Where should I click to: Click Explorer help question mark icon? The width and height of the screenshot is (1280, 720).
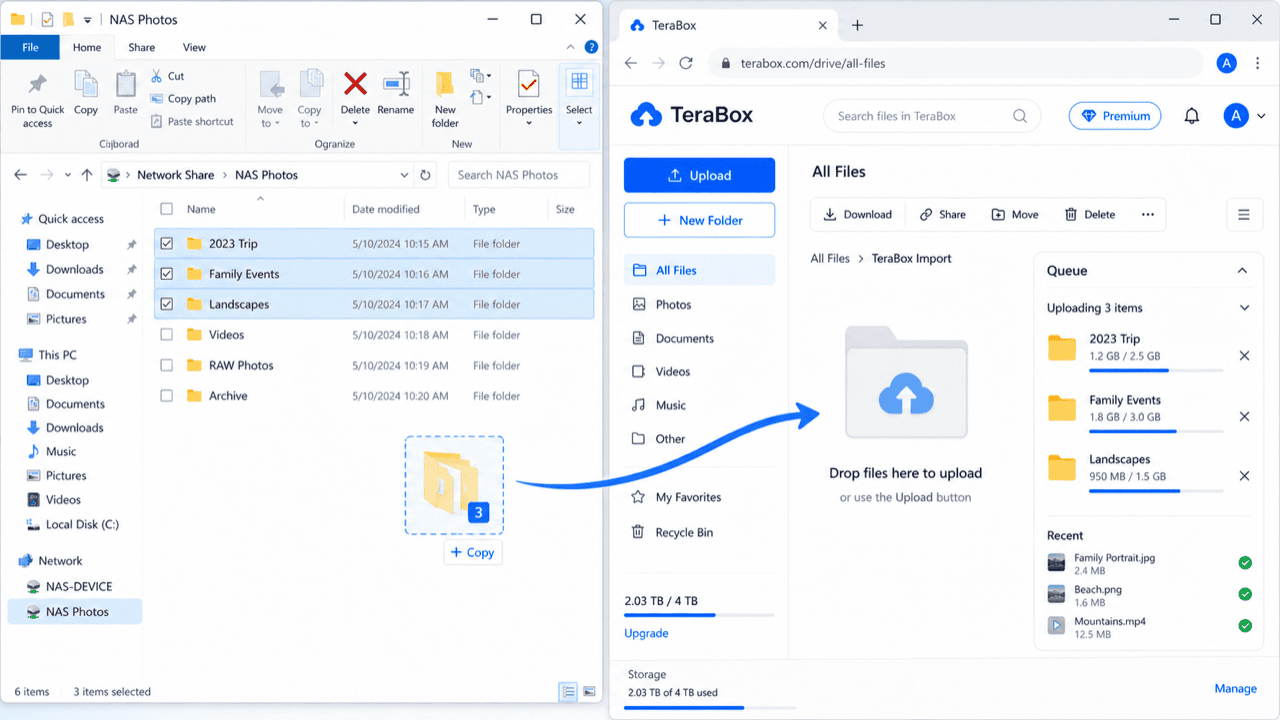tap(592, 47)
